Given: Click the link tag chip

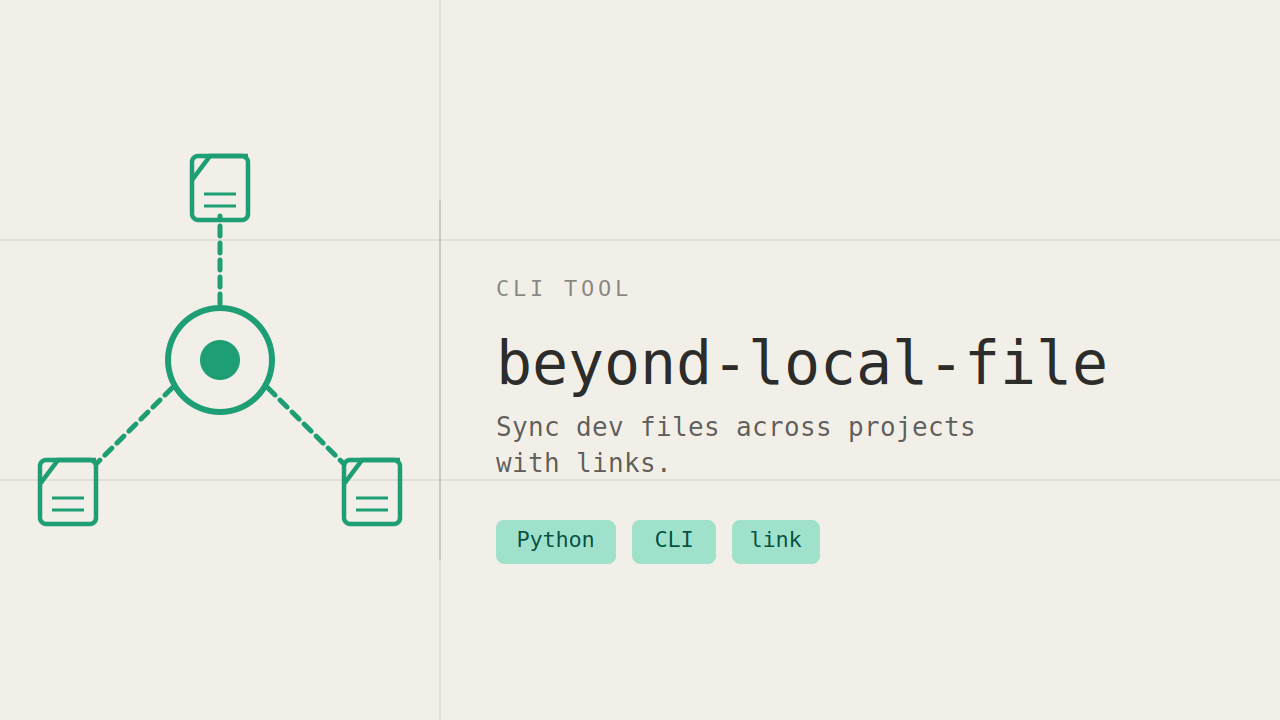Looking at the screenshot, I should 775,541.
